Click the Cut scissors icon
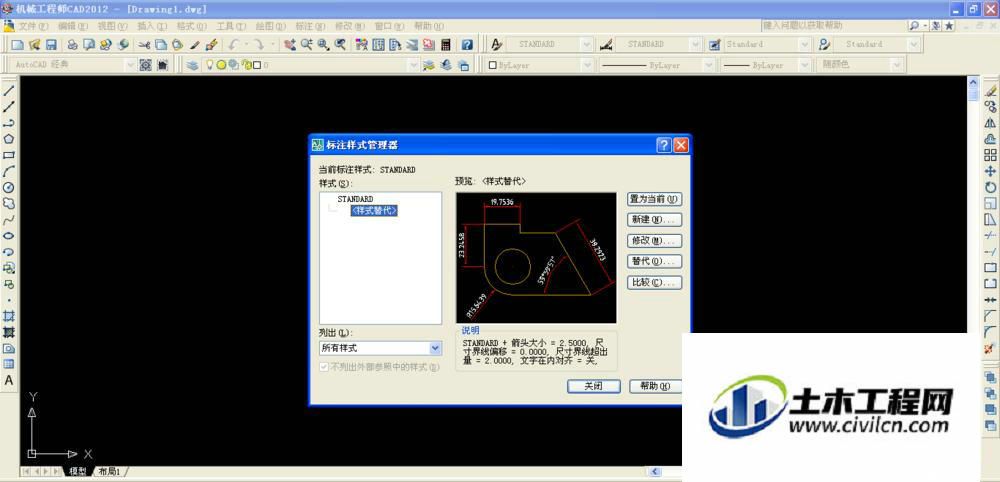1000x482 pixels. [144, 45]
